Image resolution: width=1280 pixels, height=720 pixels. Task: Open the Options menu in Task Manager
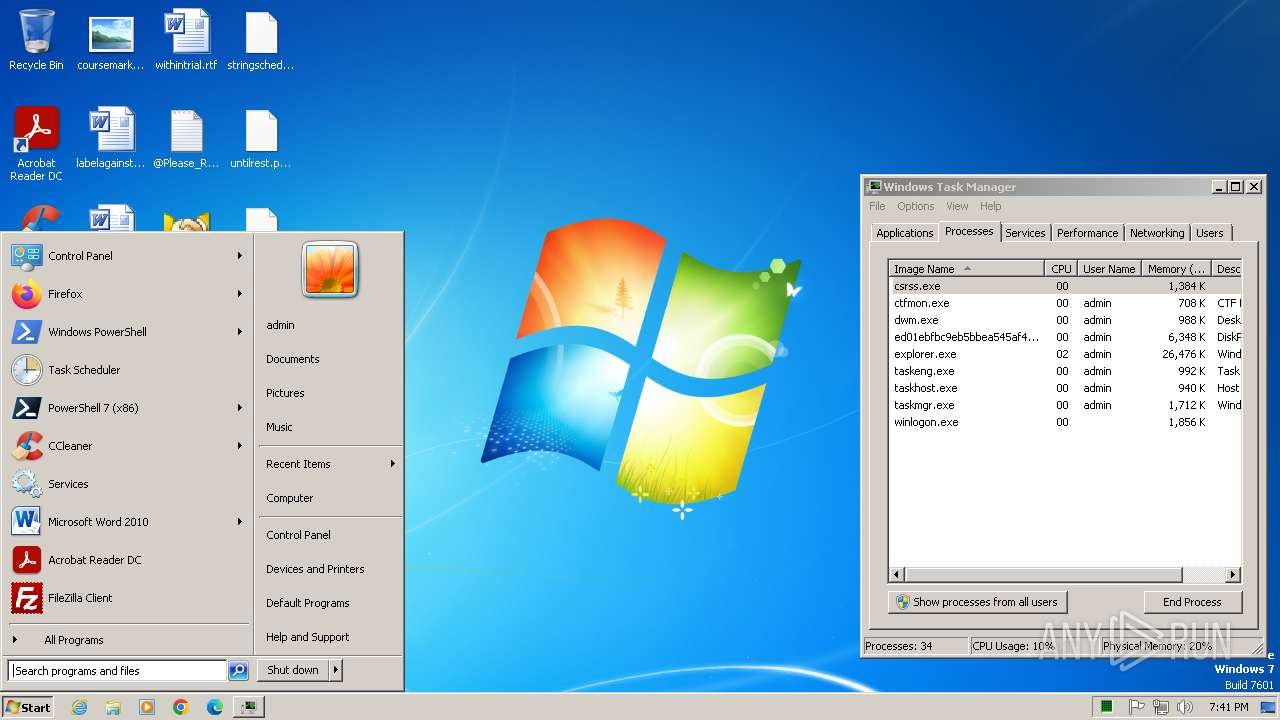click(915, 206)
